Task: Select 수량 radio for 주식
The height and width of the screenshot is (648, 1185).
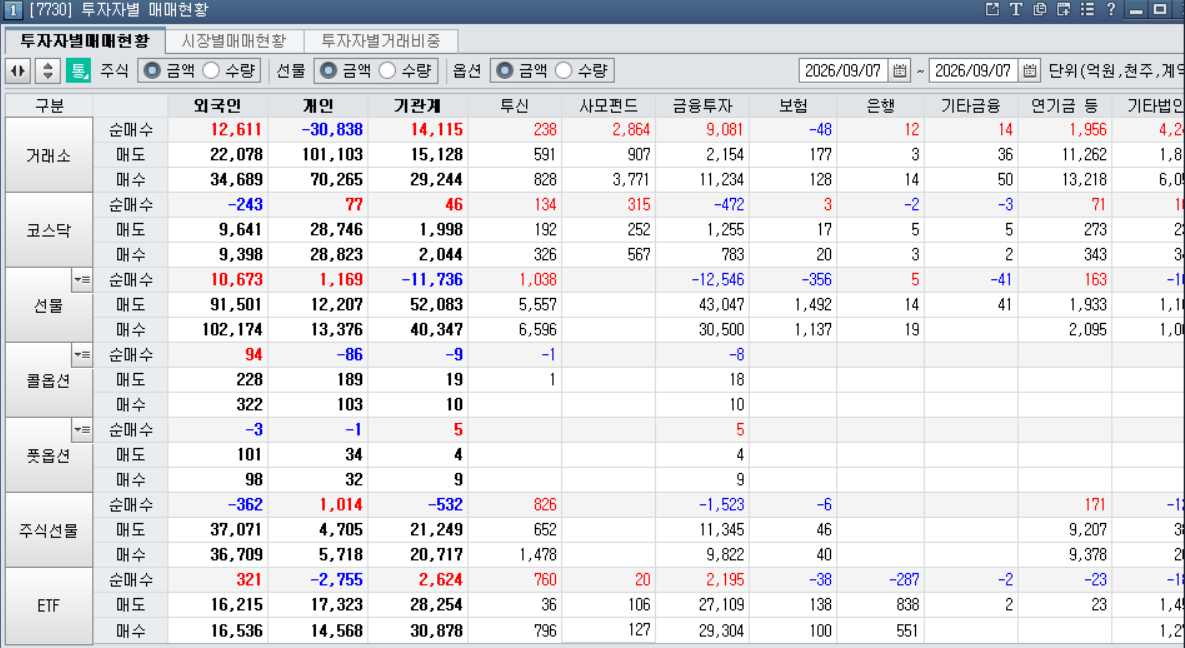Action: pyautogui.click(x=231, y=71)
